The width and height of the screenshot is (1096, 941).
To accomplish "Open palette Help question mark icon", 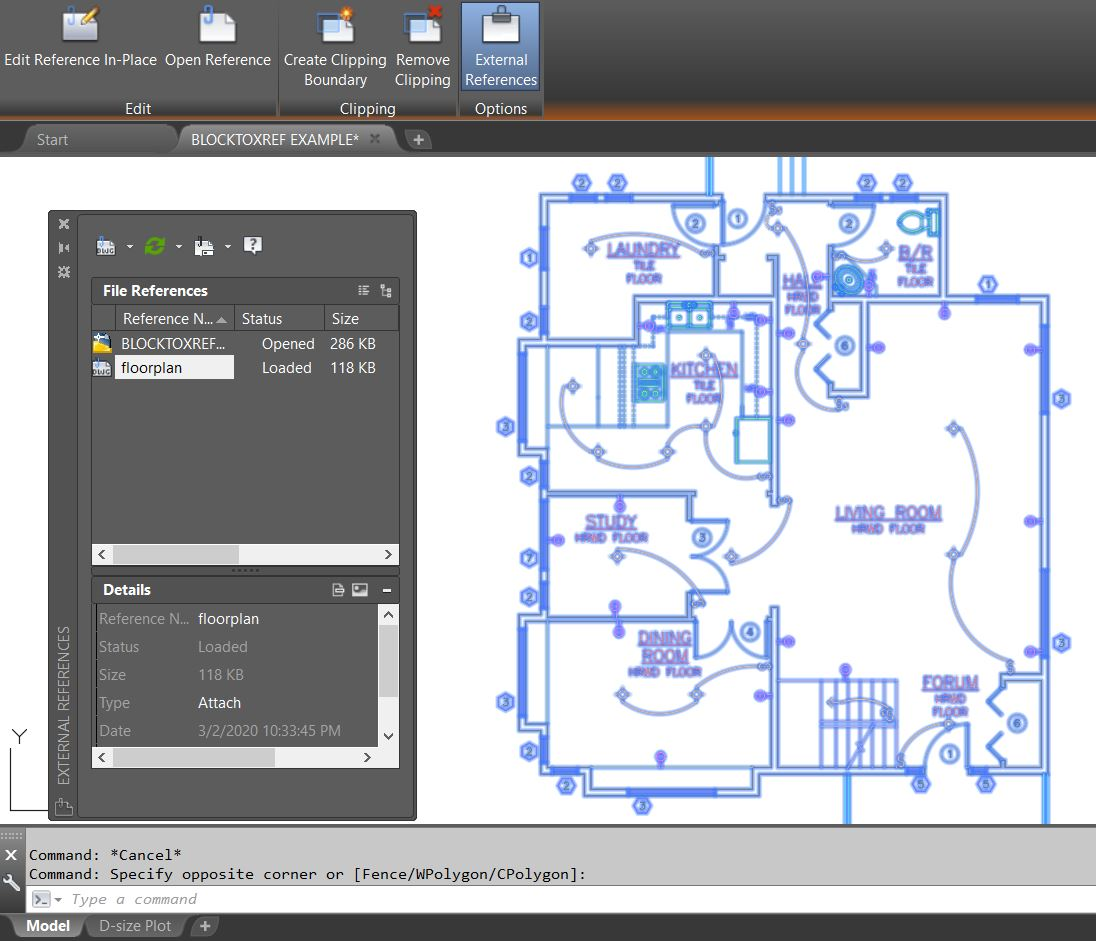I will pyautogui.click(x=253, y=246).
